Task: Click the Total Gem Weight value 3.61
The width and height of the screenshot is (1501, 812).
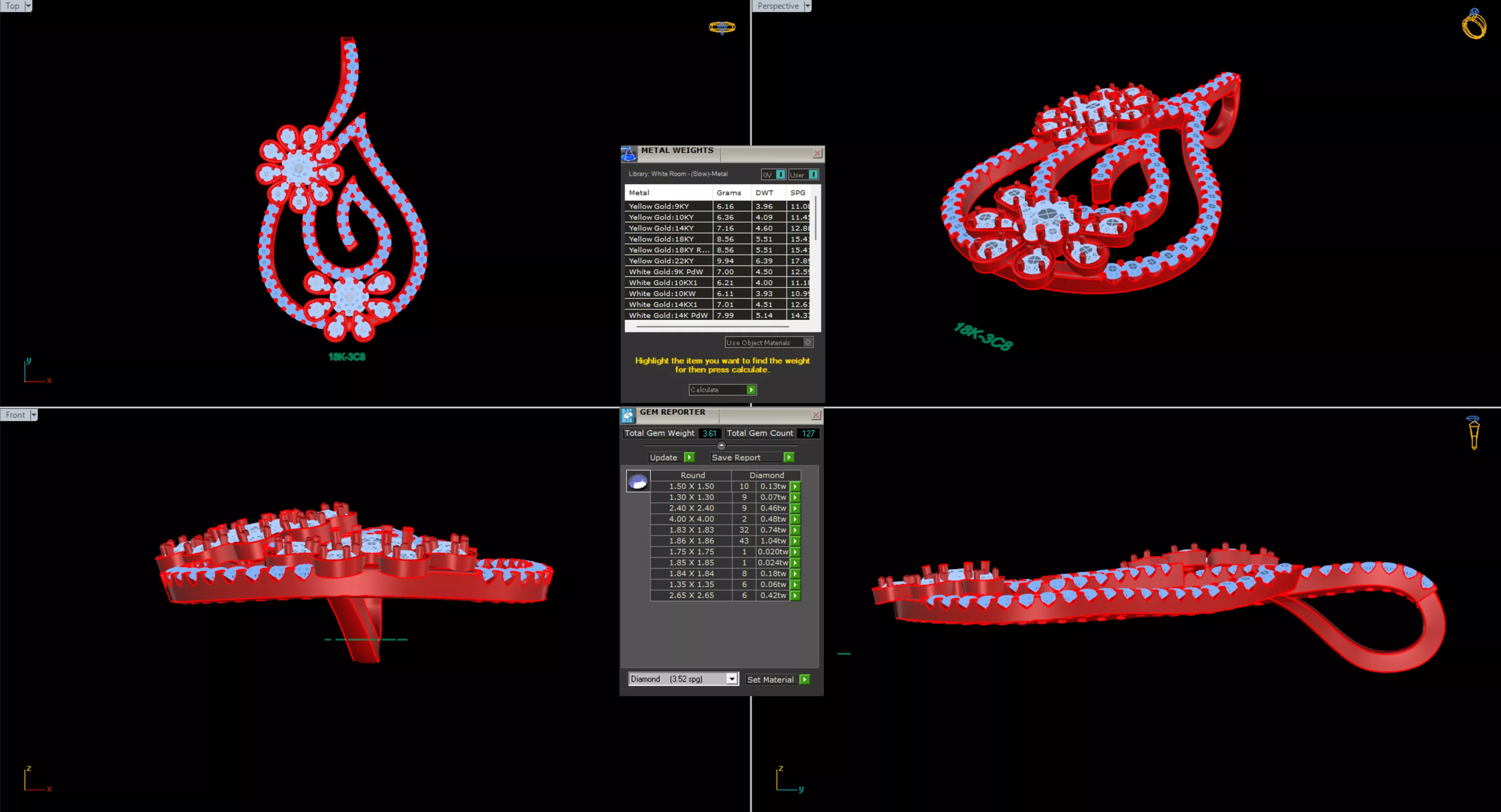Action: (709, 433)
